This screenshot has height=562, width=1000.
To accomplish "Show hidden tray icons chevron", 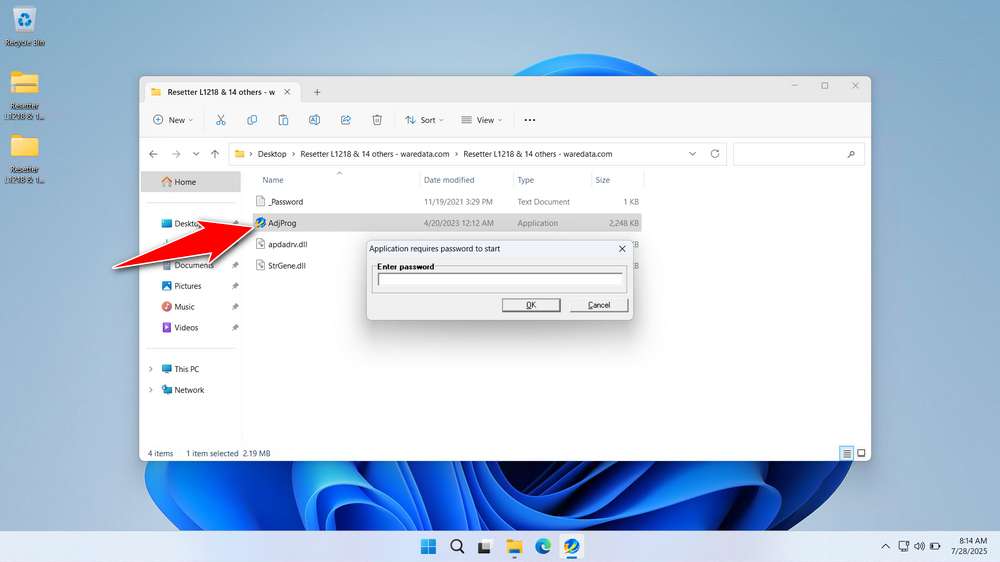I will pyautogui.click(x=885, y=547).
